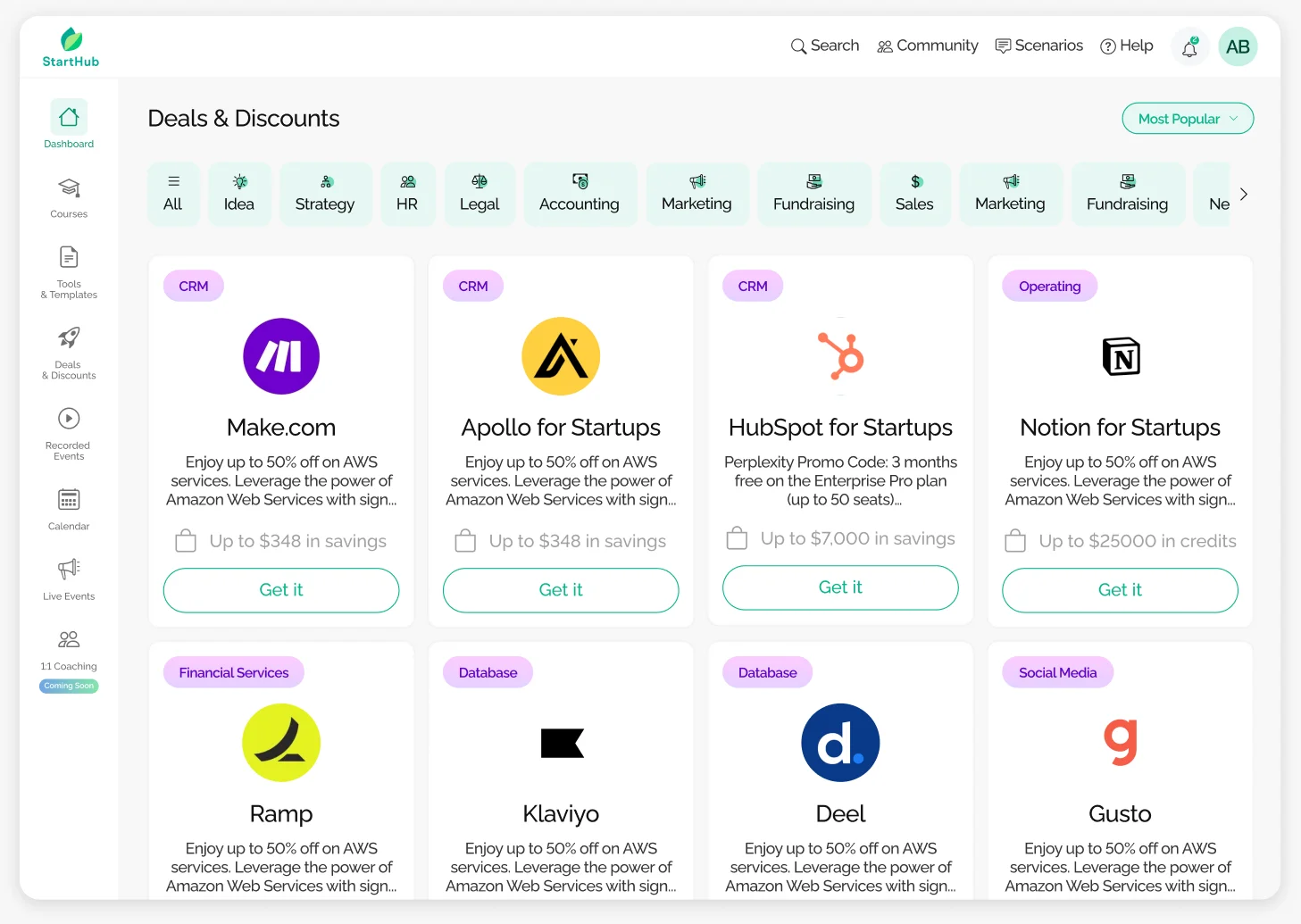Click the Notion logo icon
The image size is (1301, 924).
(1121, 356)
